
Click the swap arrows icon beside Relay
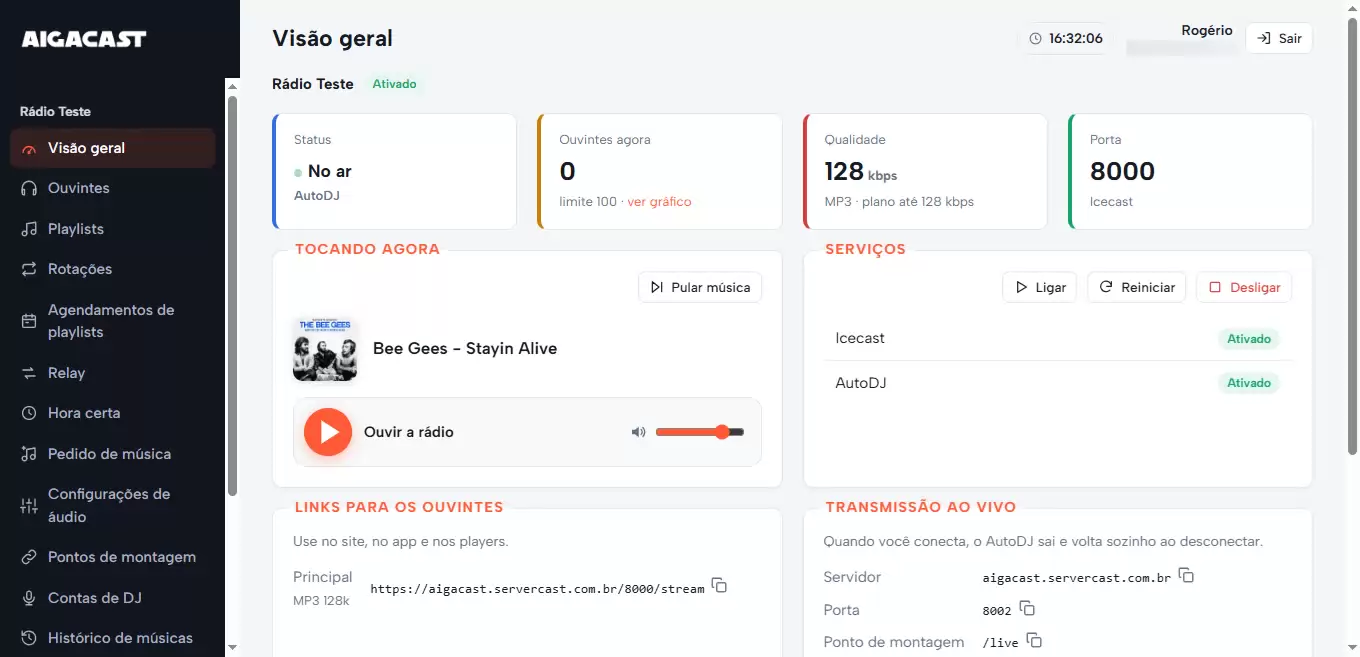pos(29,373)
